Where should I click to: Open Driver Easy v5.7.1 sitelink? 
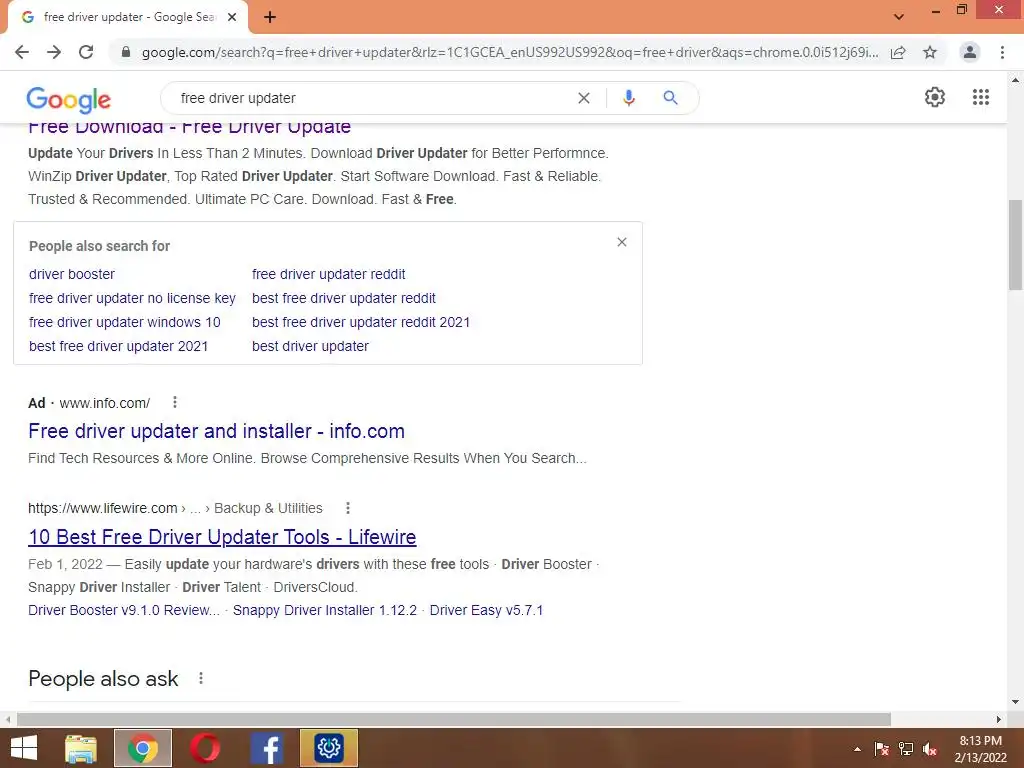coord(486,611)
